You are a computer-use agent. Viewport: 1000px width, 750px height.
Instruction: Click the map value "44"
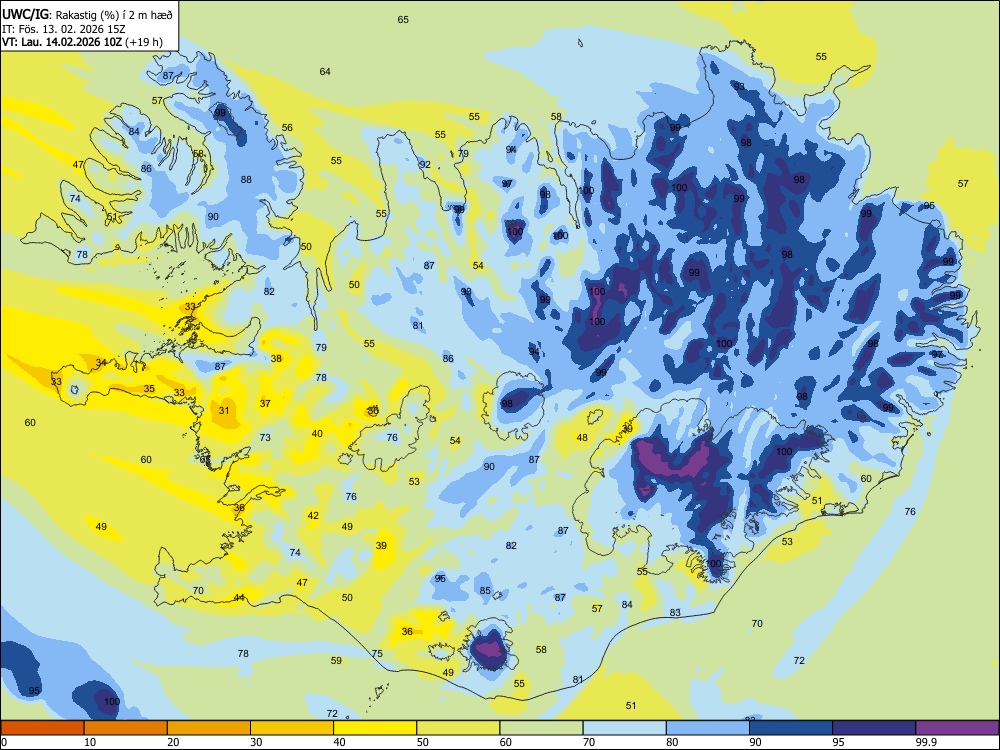[239, 598]
